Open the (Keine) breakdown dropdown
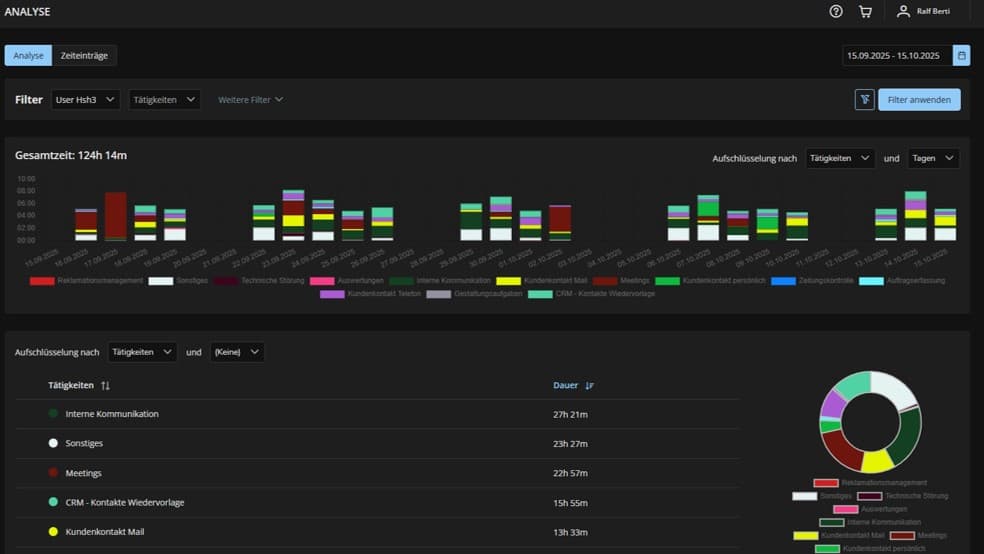Image resolution: width=984 pixels, height=554 pixels. [237, 352]
